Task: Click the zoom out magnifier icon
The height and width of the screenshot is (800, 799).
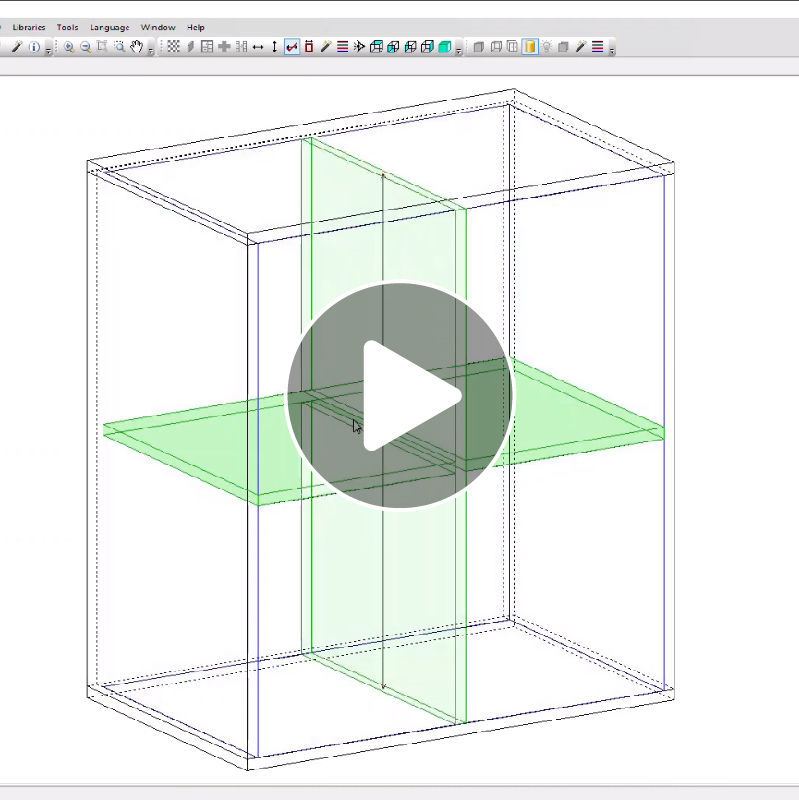Action: pyautogui.click(x=85, y=47)
